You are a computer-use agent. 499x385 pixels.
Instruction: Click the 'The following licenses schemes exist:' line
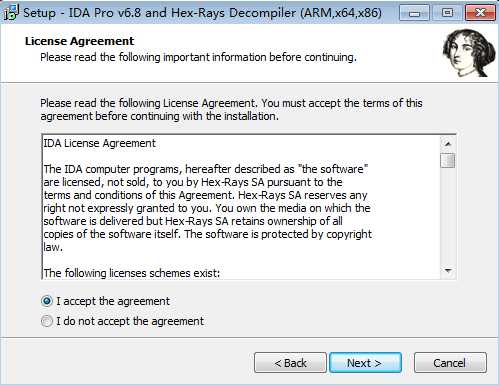[x=132, y=273]
